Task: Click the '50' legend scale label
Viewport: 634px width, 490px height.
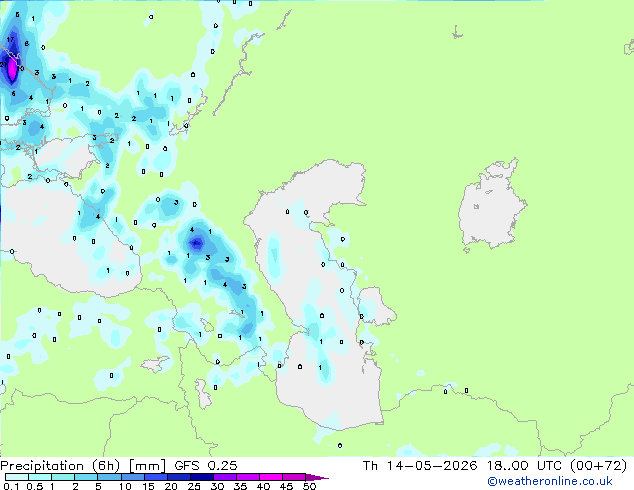Action: click(310, 486)
